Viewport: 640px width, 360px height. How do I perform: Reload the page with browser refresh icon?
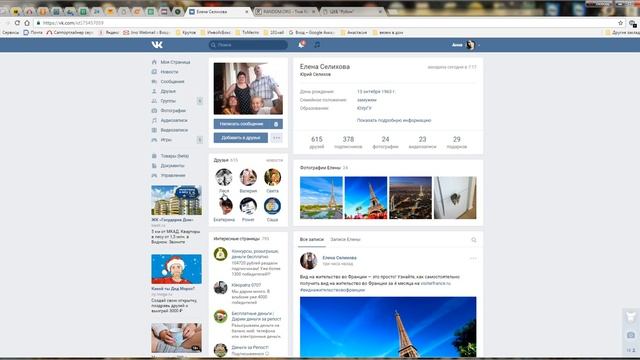[x=17, y=23]
